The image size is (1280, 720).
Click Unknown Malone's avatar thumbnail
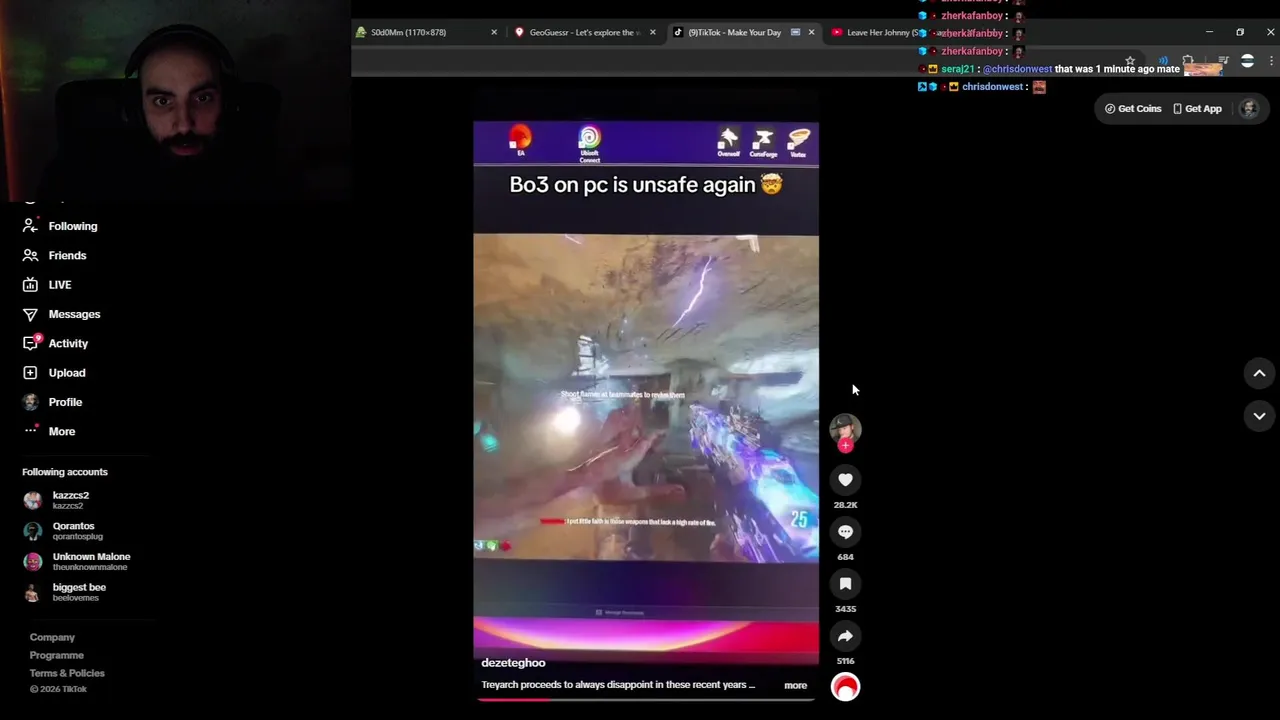(x=33, y=562)
